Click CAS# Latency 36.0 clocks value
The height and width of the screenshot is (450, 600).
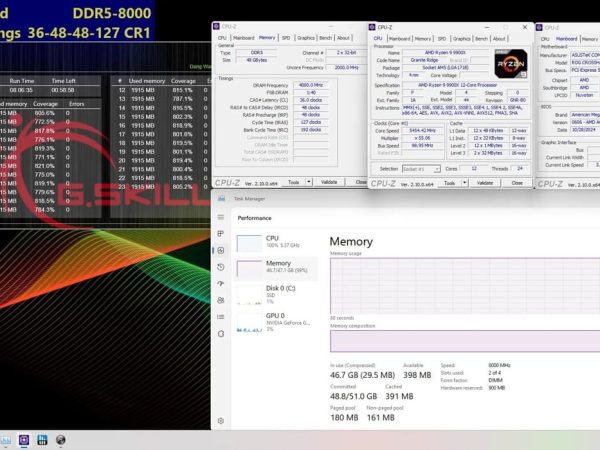(311, 100)
